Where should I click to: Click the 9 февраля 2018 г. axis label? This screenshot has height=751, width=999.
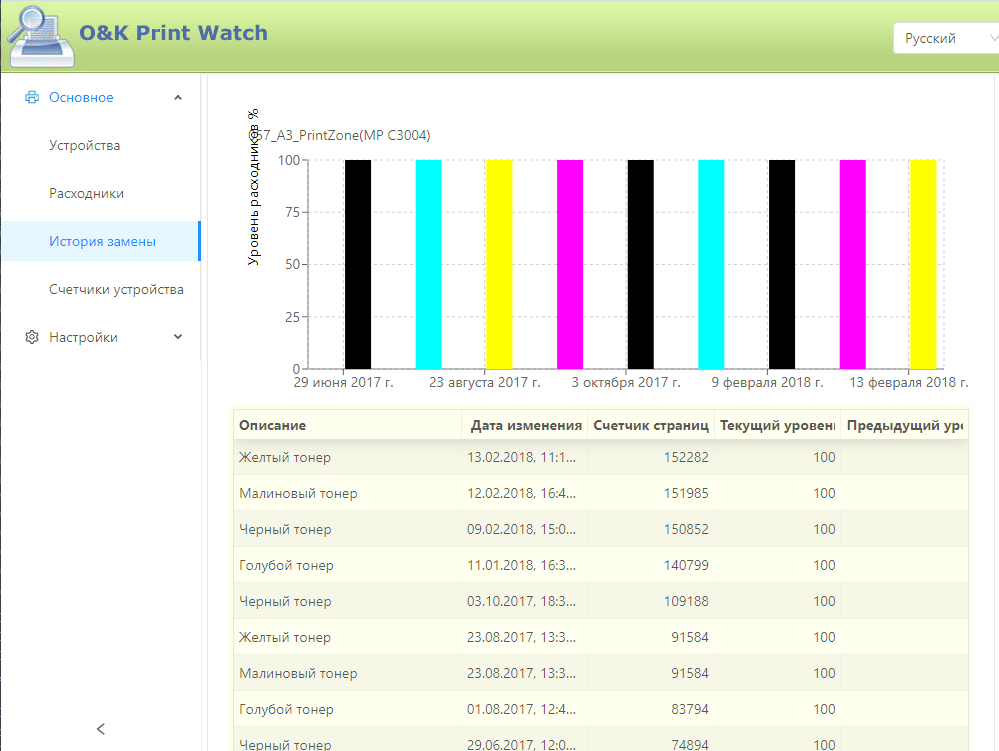click(767, 382)
